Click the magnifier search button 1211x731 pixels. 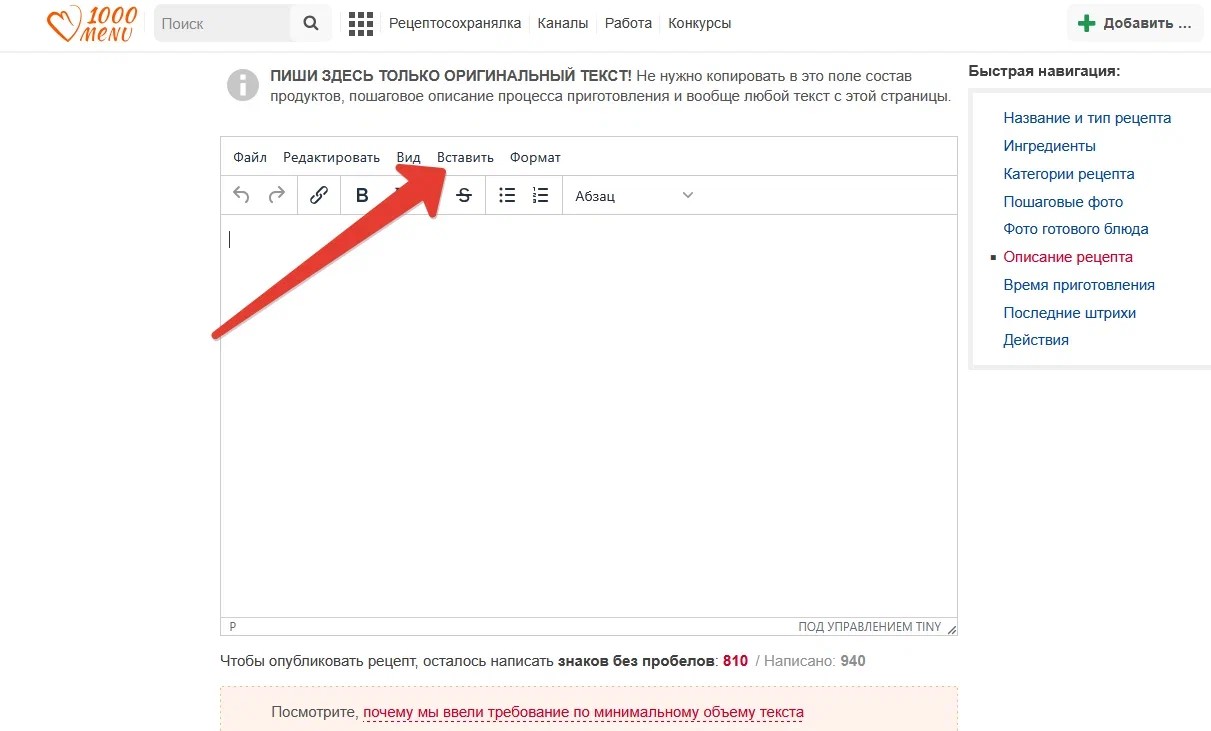point(311,23)
